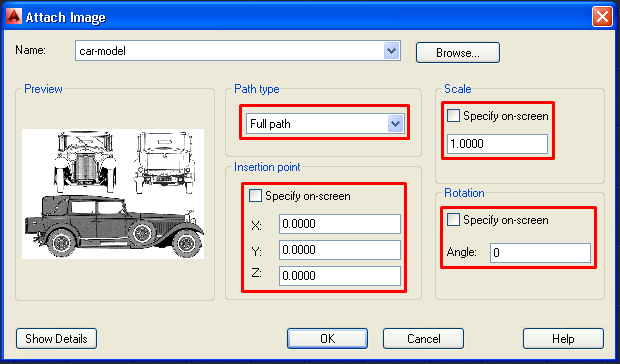The width and height of the screenshot is (620, 364).
Task: Click the Cancel button
Action: 423,339
